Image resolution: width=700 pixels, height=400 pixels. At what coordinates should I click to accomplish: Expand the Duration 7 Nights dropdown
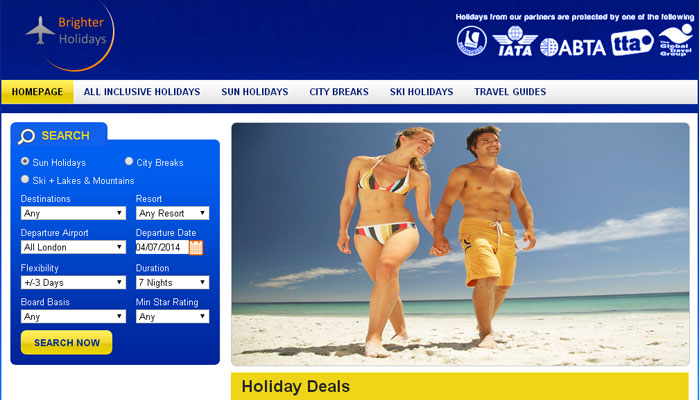click(x=172, y=282)
